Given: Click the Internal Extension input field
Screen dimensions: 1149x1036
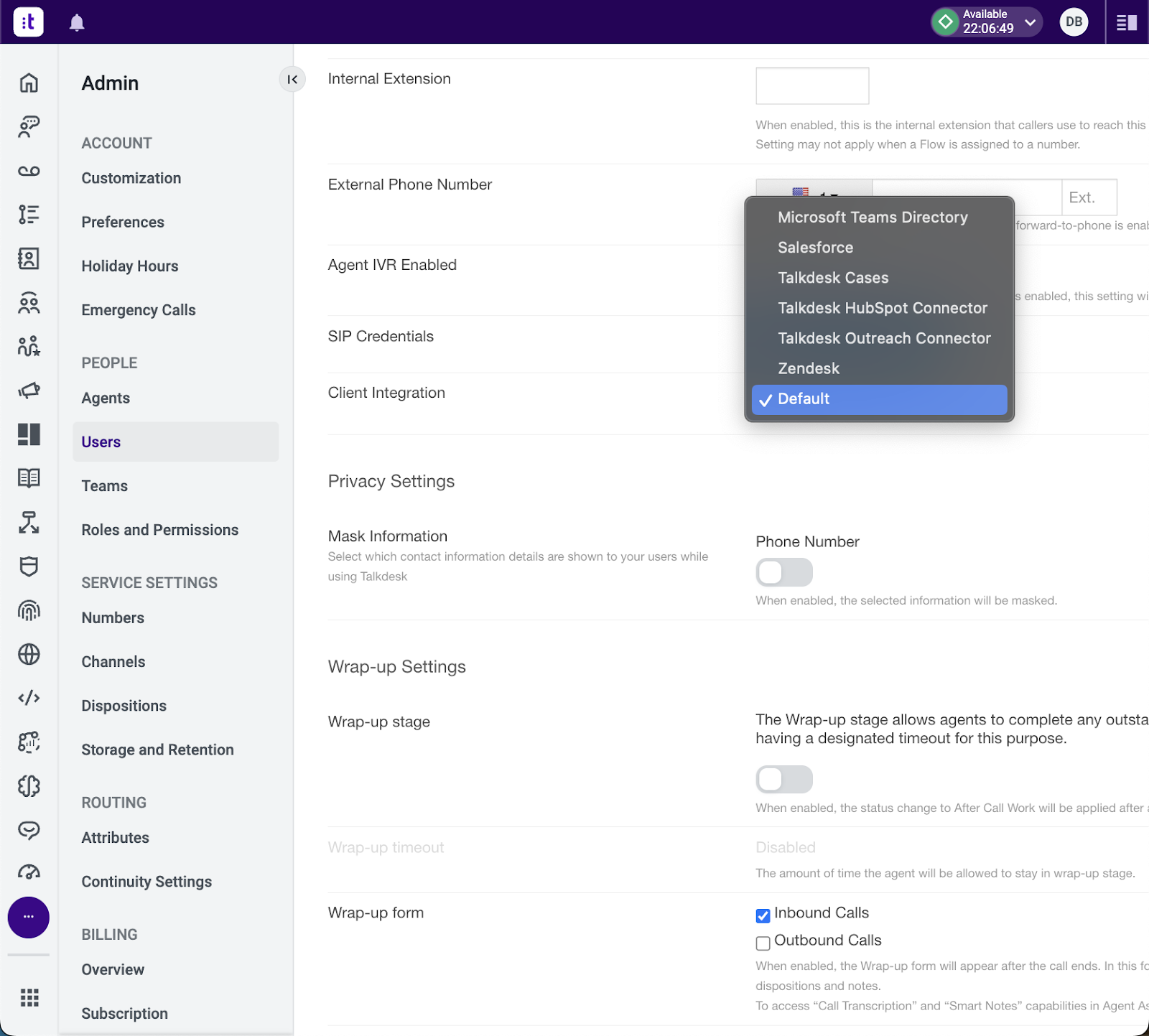Looking at the screenshot, I should [x=812, y=86].
